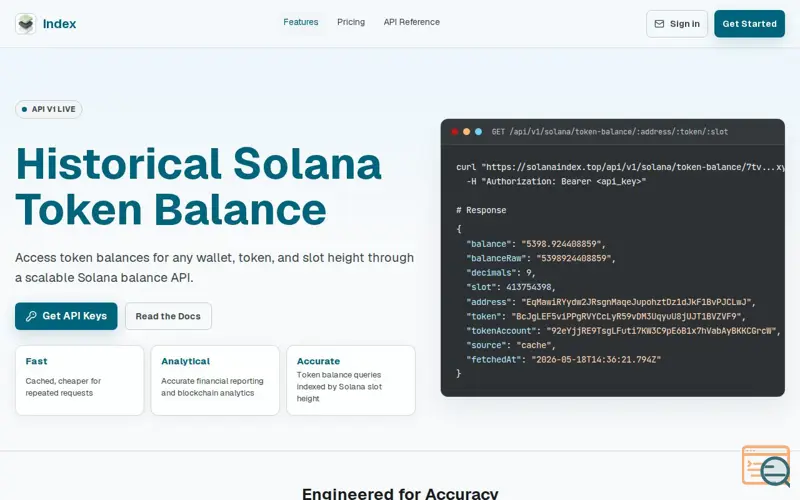The width and height of the screenshot is (800, 500).
Task: Click the "balanceRaw" line
Action: (x=541, y=258)
